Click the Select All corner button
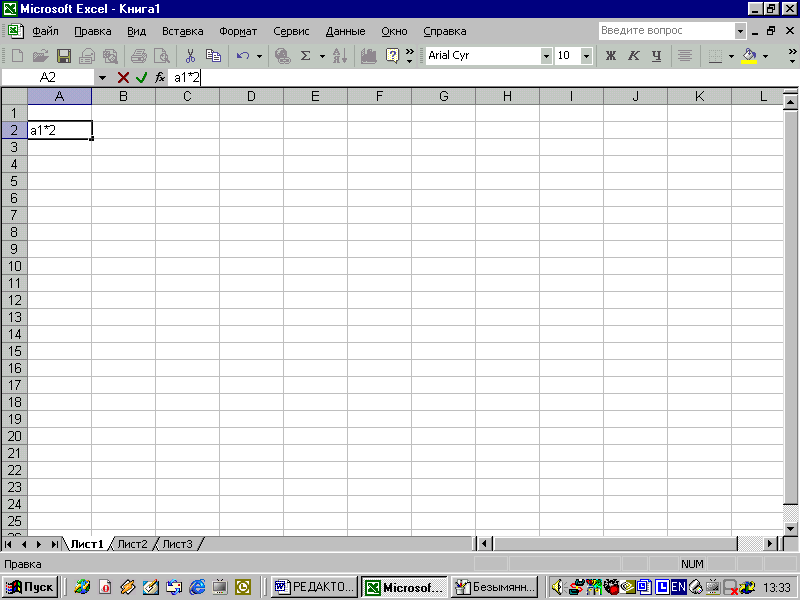 click(14, 96)
